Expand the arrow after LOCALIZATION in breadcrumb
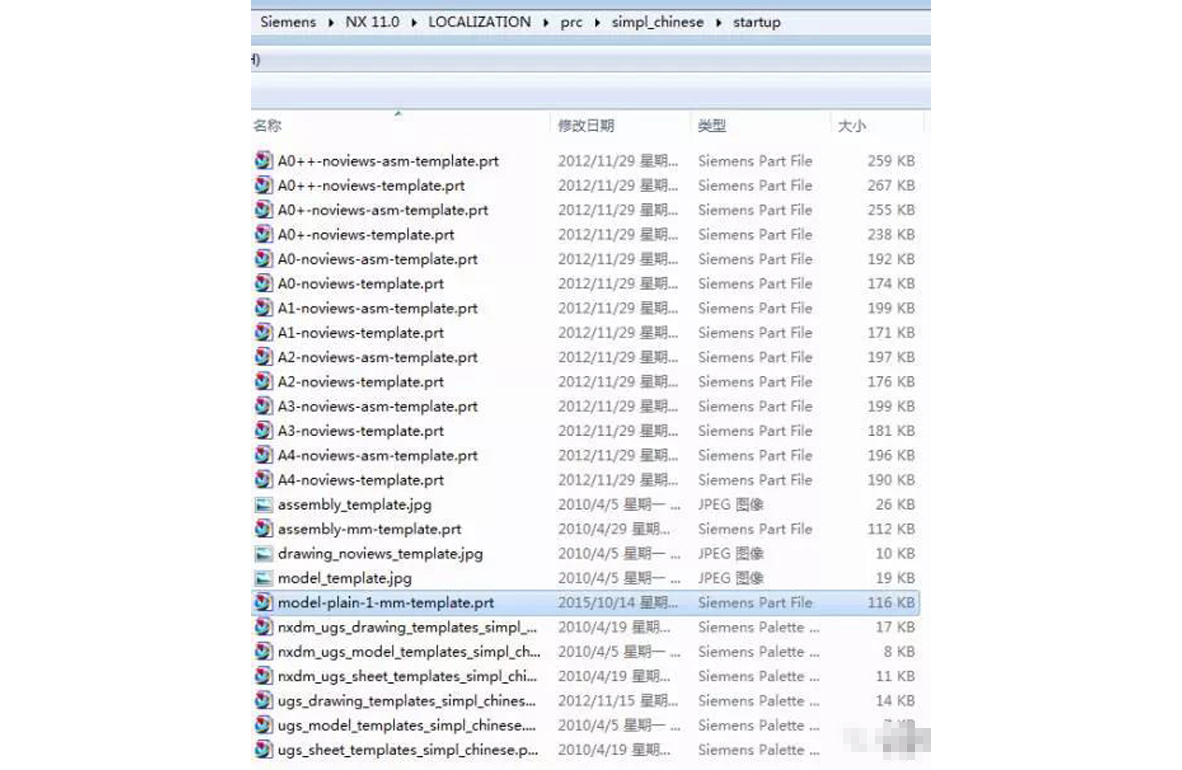Viewport: 1182px width, 770px height. [546, 22]
